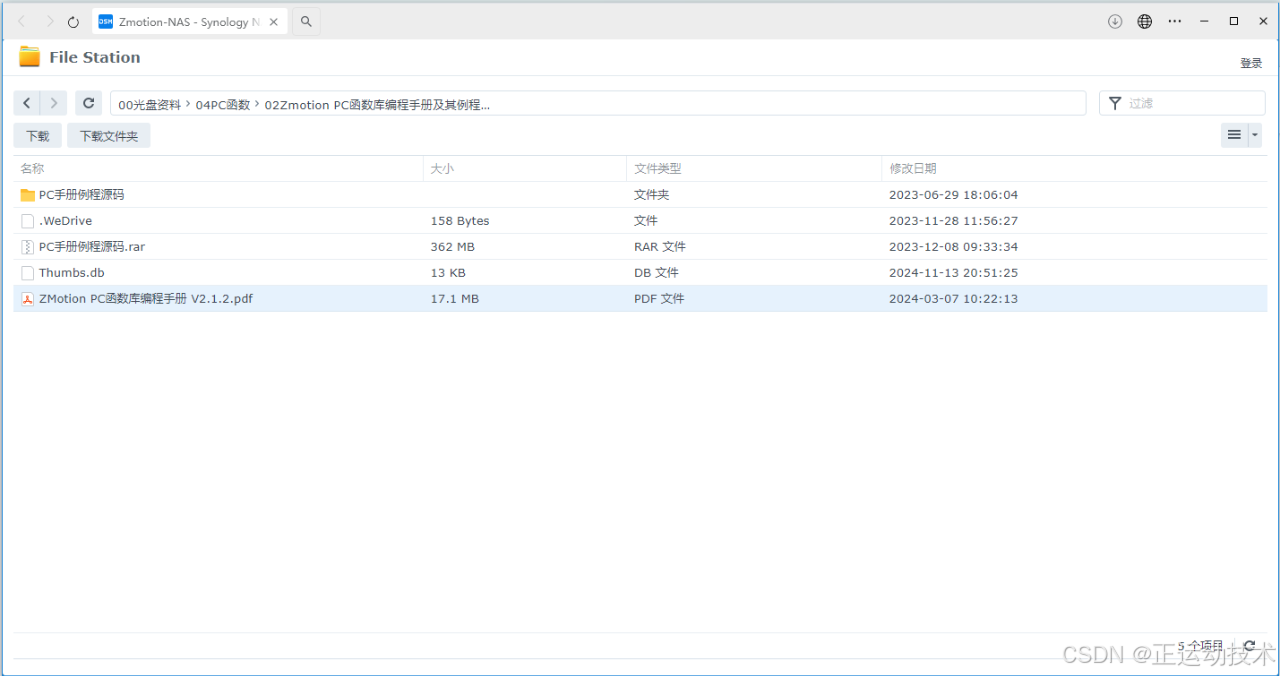Navigate to 04PC函数 breadcrumb
Screen dimensions: 1280x676
pyautogui.click(x=223, y=104)
